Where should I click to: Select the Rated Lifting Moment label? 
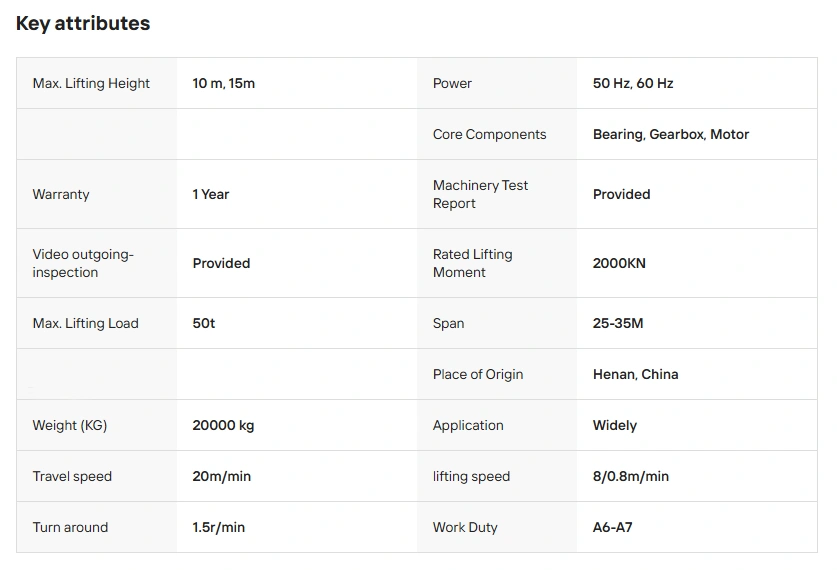point(472,263)
